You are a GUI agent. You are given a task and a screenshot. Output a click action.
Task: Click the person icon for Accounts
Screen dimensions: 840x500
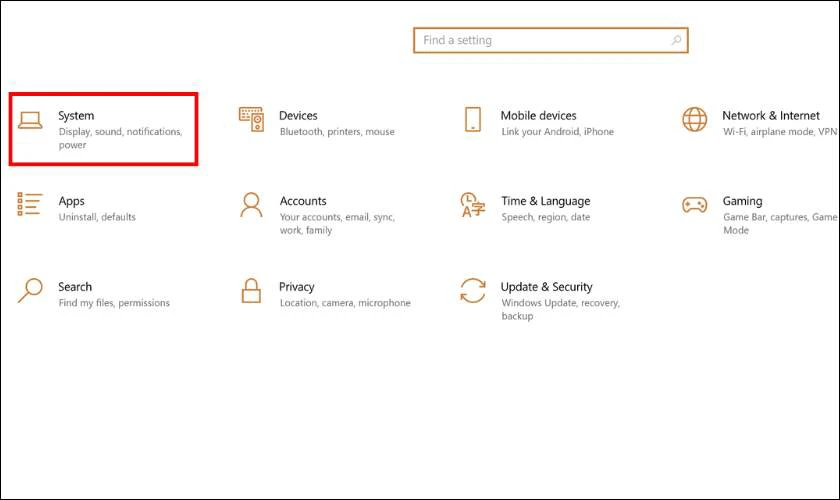click(x=251, y=205)
